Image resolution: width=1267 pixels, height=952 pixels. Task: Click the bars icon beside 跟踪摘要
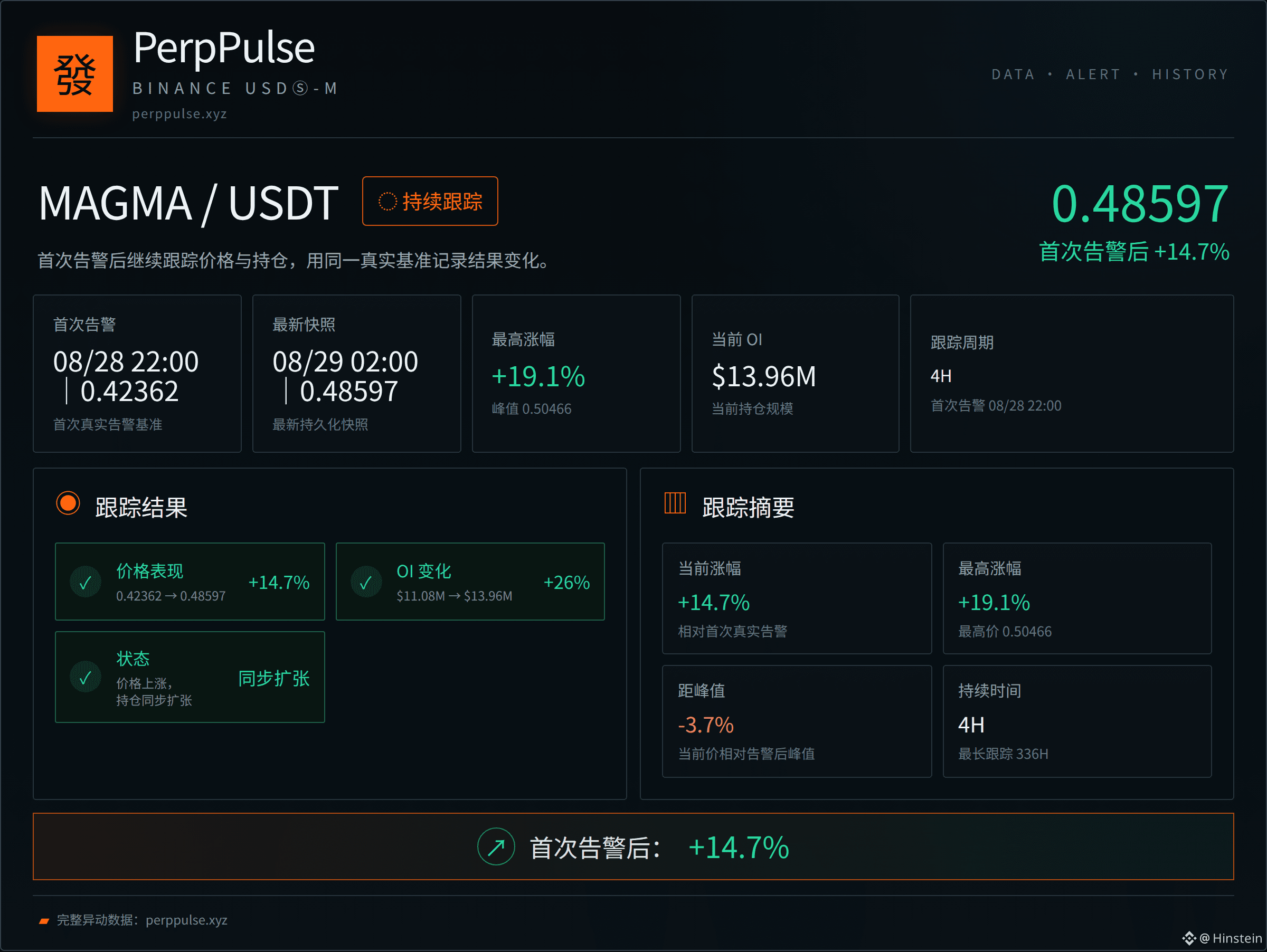(x=675, y=503)
